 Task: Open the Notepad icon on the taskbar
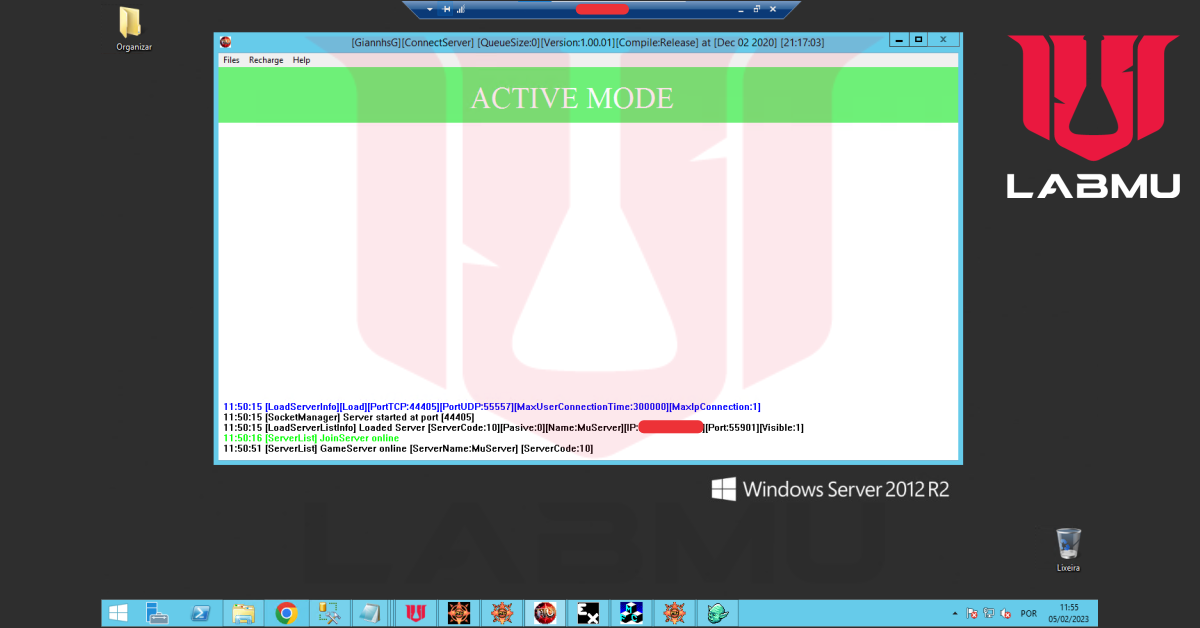(370, 613)
